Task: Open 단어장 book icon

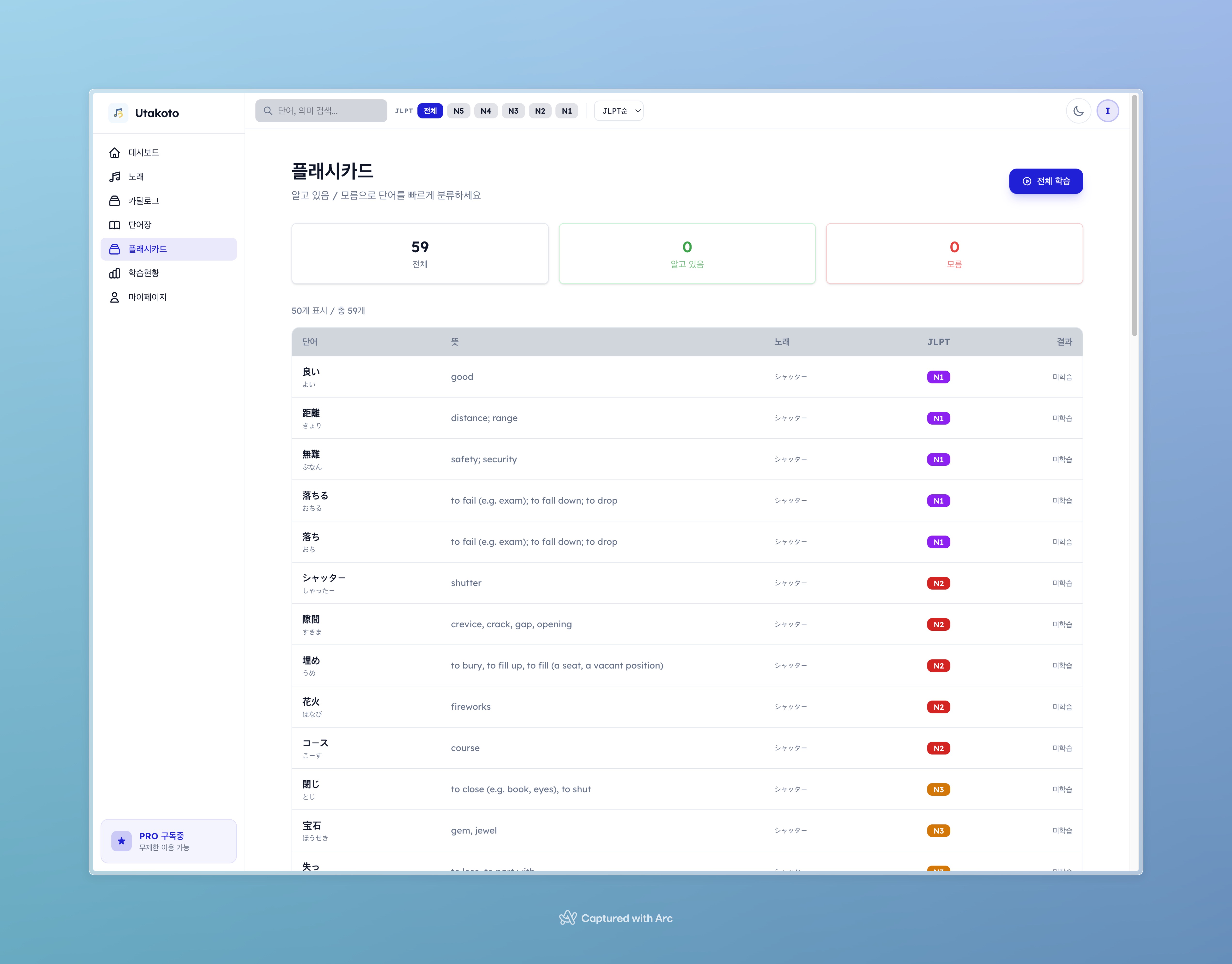Action: pyautogui.click(x=115, y=225)
